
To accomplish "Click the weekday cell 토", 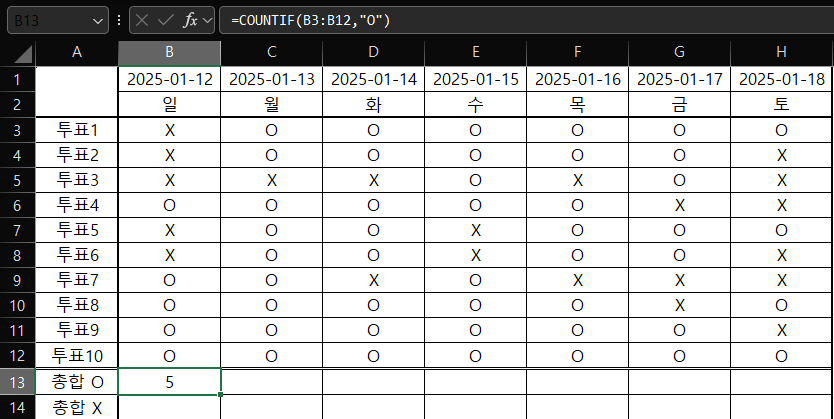I will point(781,105).
